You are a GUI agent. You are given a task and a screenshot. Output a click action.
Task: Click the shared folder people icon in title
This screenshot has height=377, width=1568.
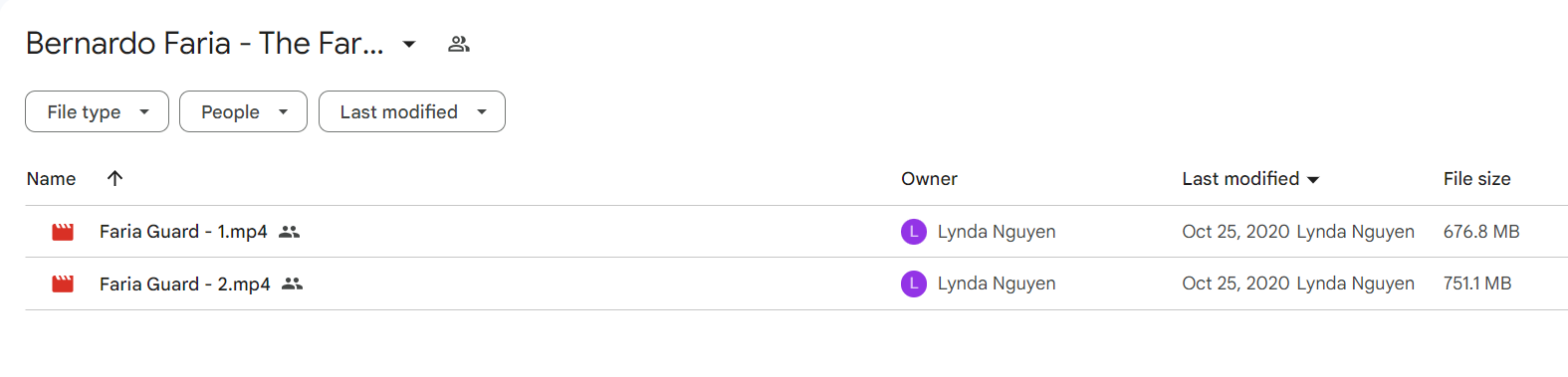point(458,44)
